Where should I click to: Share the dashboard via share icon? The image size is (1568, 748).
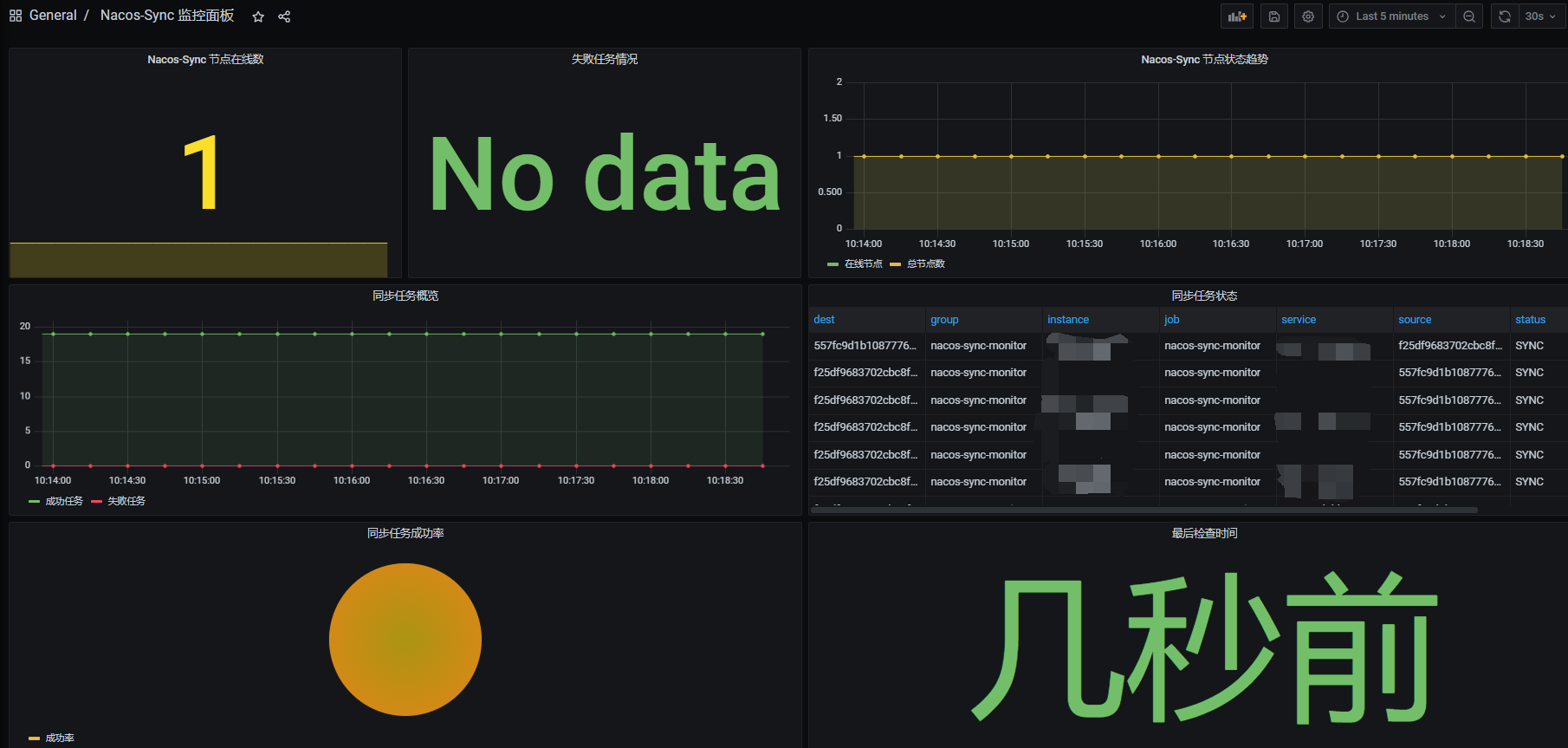(x=284, y=16)
